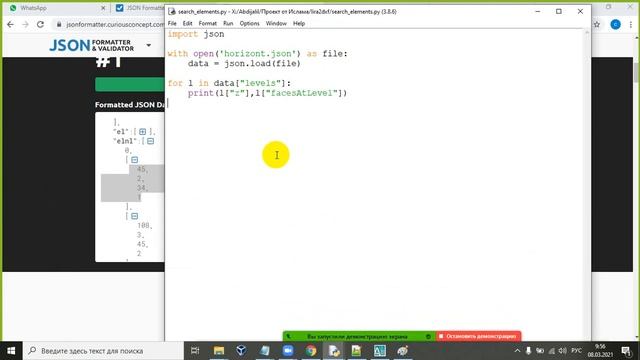This screenshot has height=360, width=640.
Task: Open the notepad app on the taskbar
Action: 265,351
